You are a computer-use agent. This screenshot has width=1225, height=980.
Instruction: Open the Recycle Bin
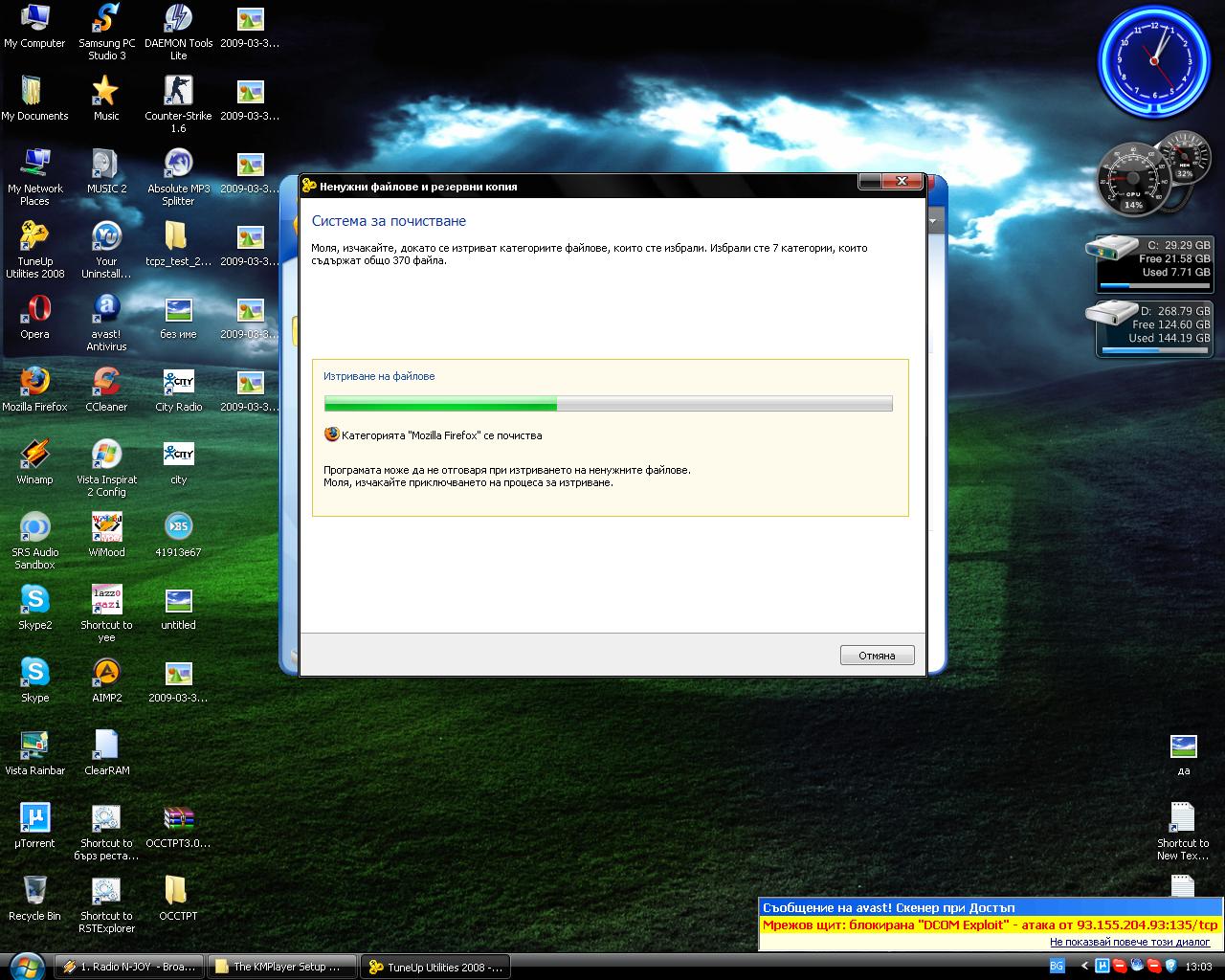coord(34,900)
